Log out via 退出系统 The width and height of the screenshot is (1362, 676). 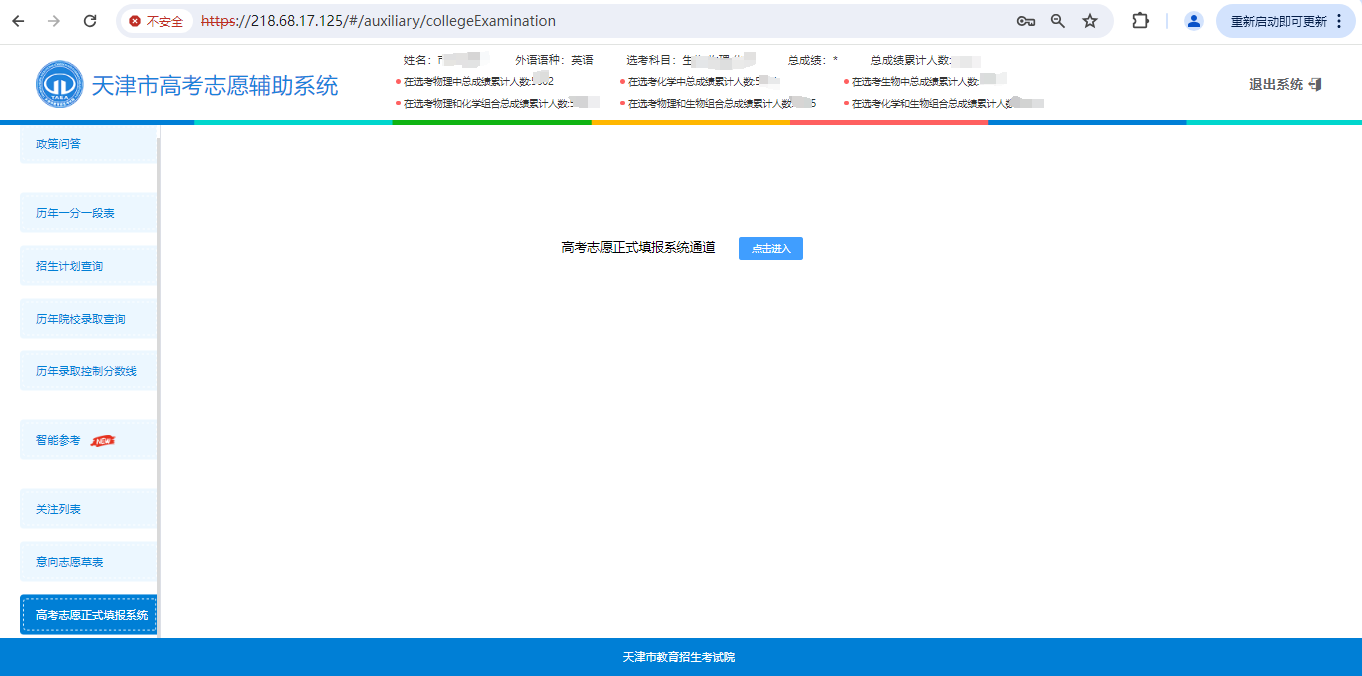point(1286,85)
